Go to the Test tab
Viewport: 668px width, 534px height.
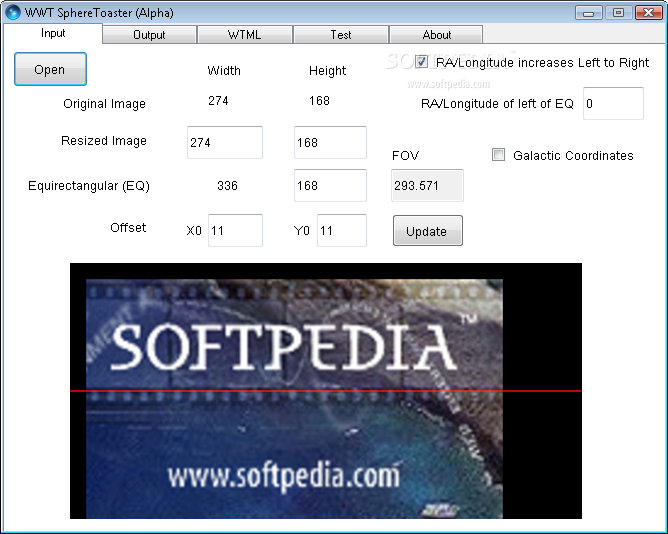tap(341, 35)
